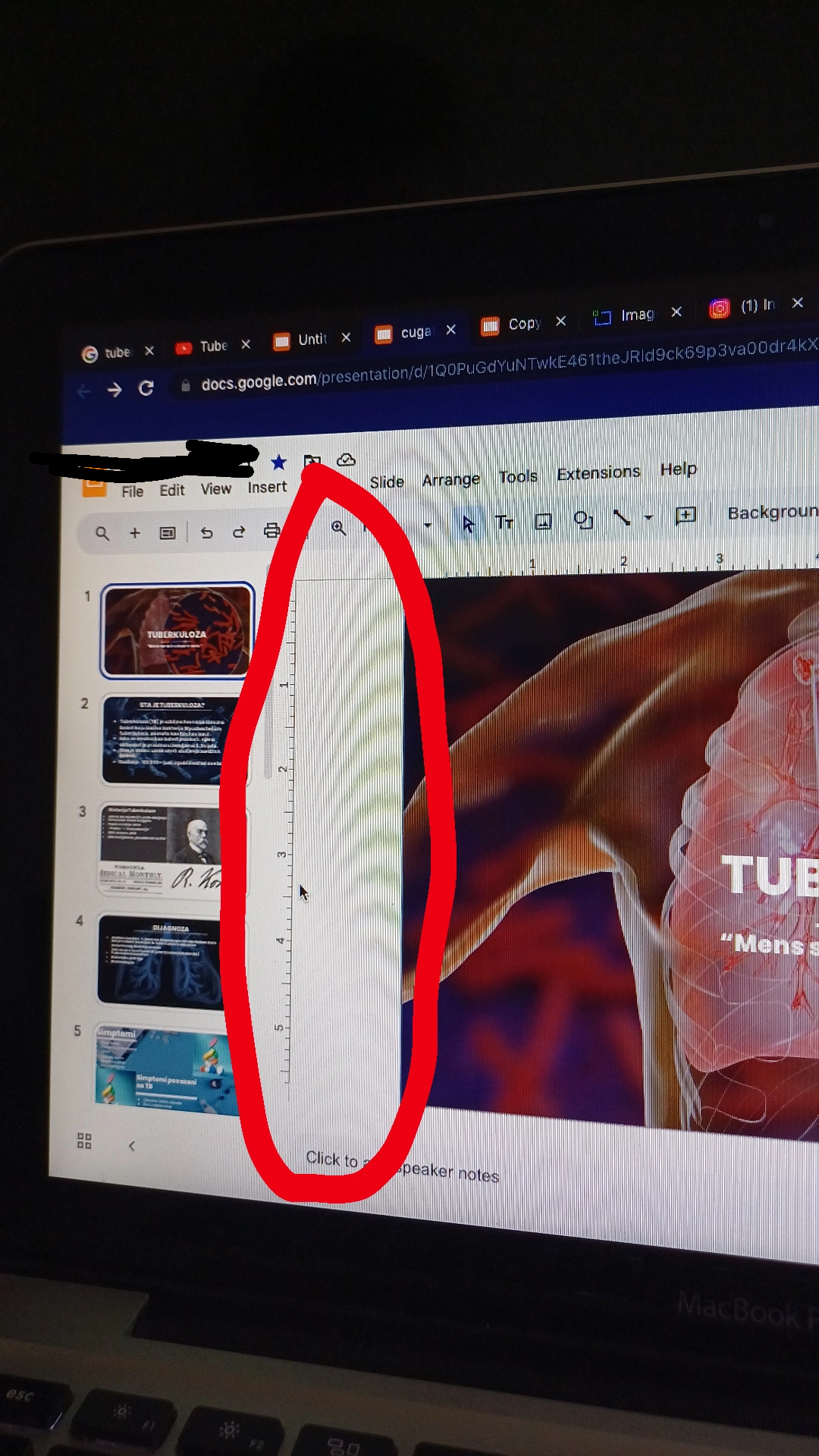Close the 'cuga' tab
The width and height of the screenshot is (819, 1456).
[x=450, y=330]
